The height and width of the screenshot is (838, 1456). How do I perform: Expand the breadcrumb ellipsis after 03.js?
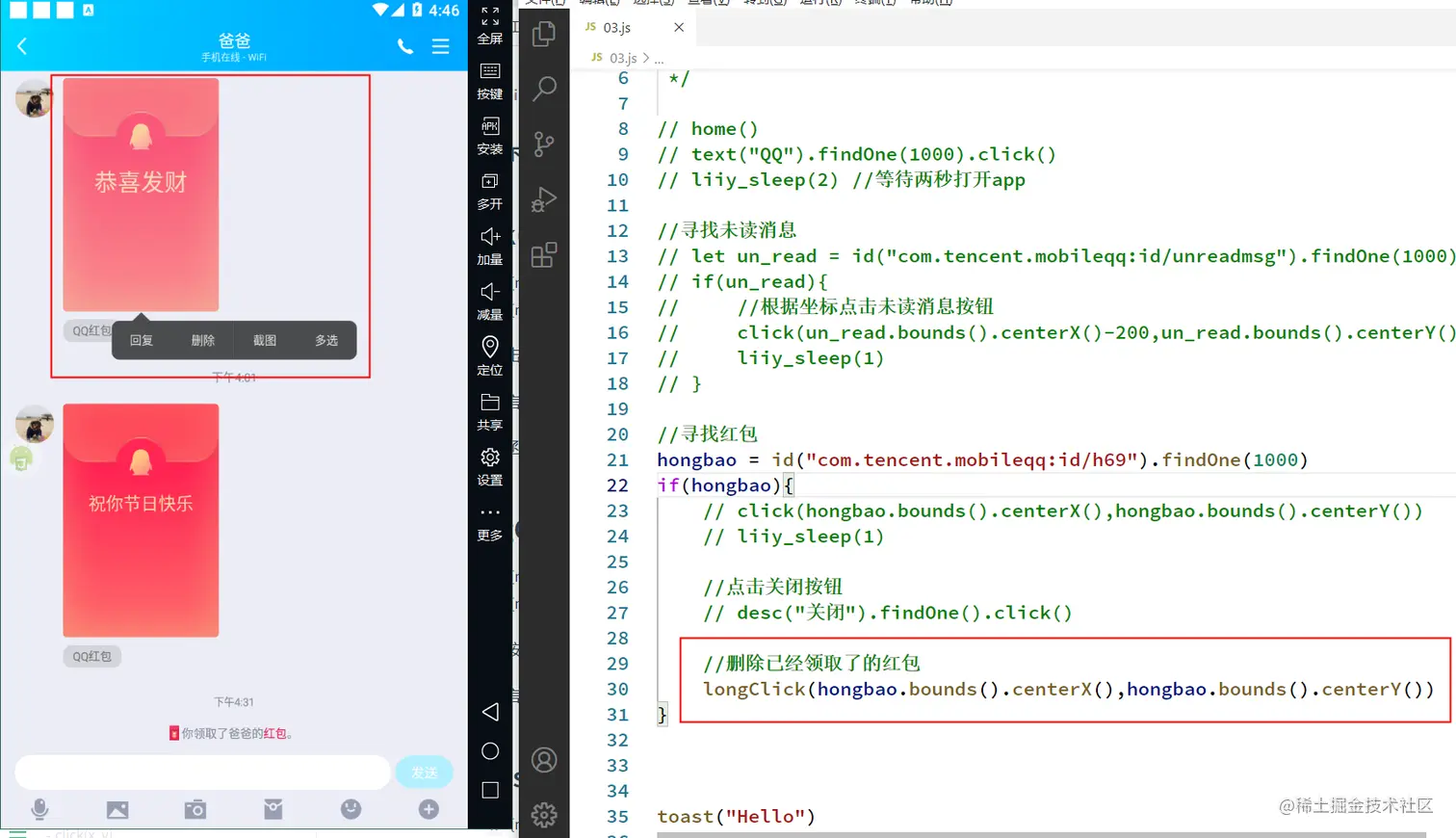tap(659, 59)
